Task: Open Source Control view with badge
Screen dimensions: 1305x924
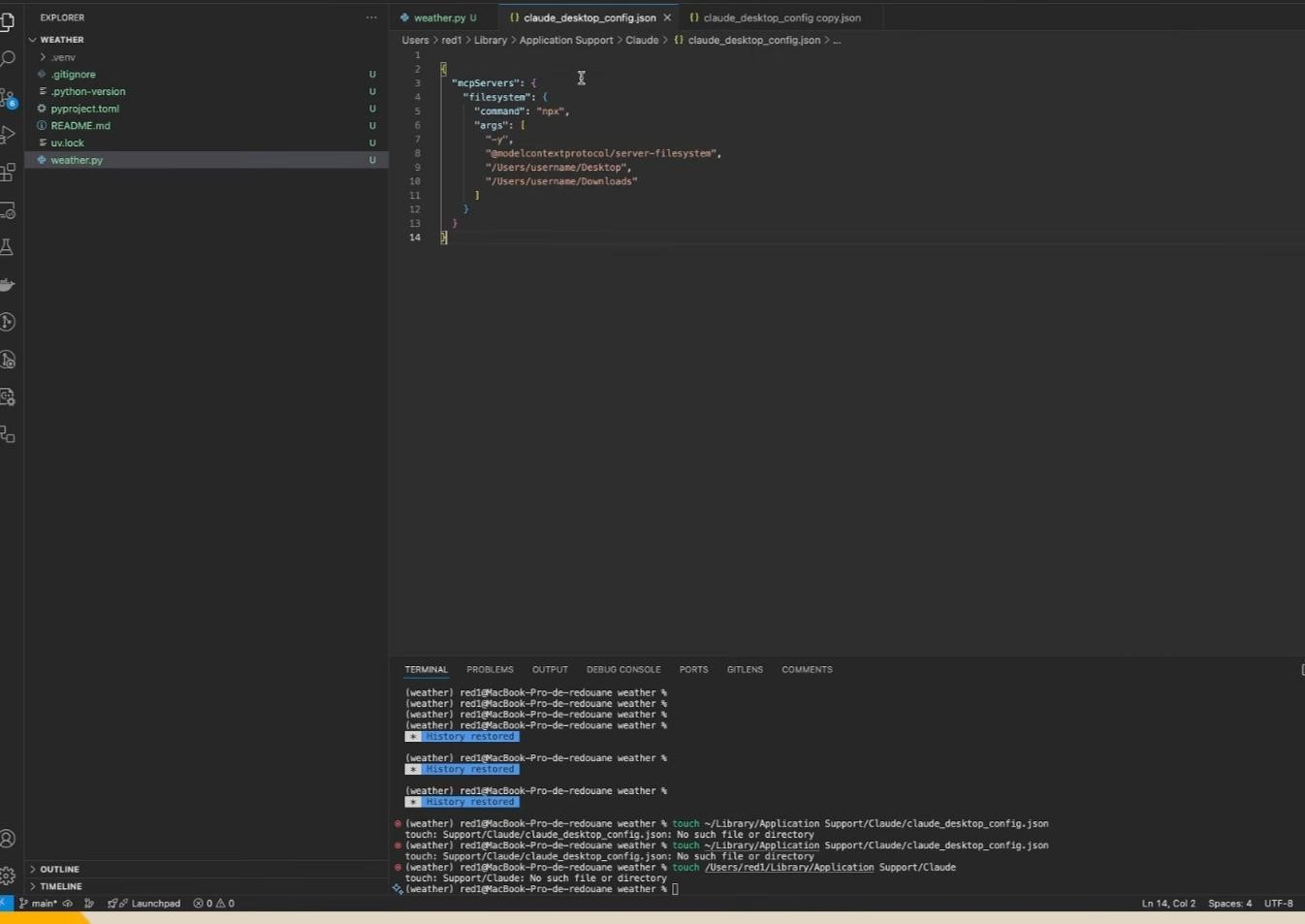Action: [8, 97]
